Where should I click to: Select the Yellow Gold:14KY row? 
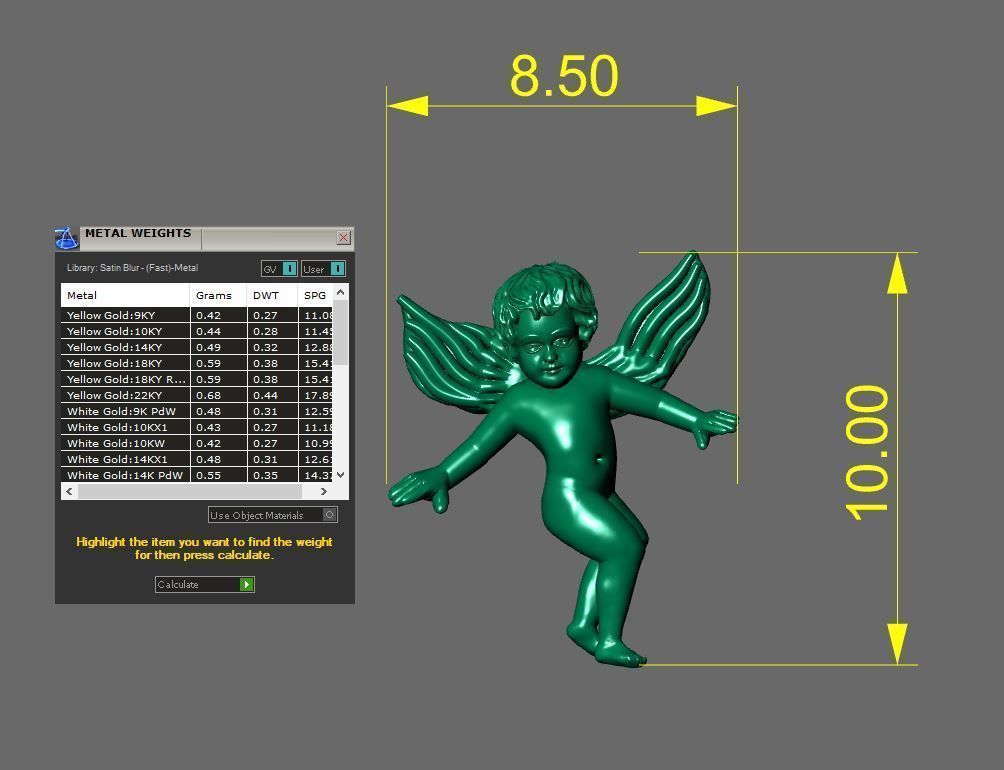coord(197,347)
